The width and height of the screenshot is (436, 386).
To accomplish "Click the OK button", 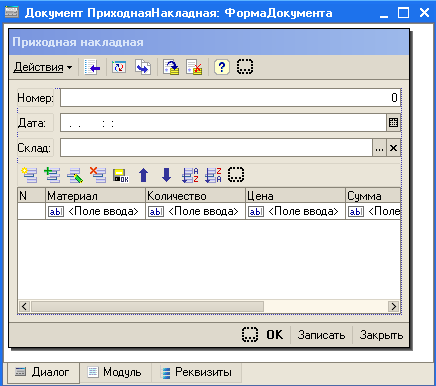I will click(275, 335).
